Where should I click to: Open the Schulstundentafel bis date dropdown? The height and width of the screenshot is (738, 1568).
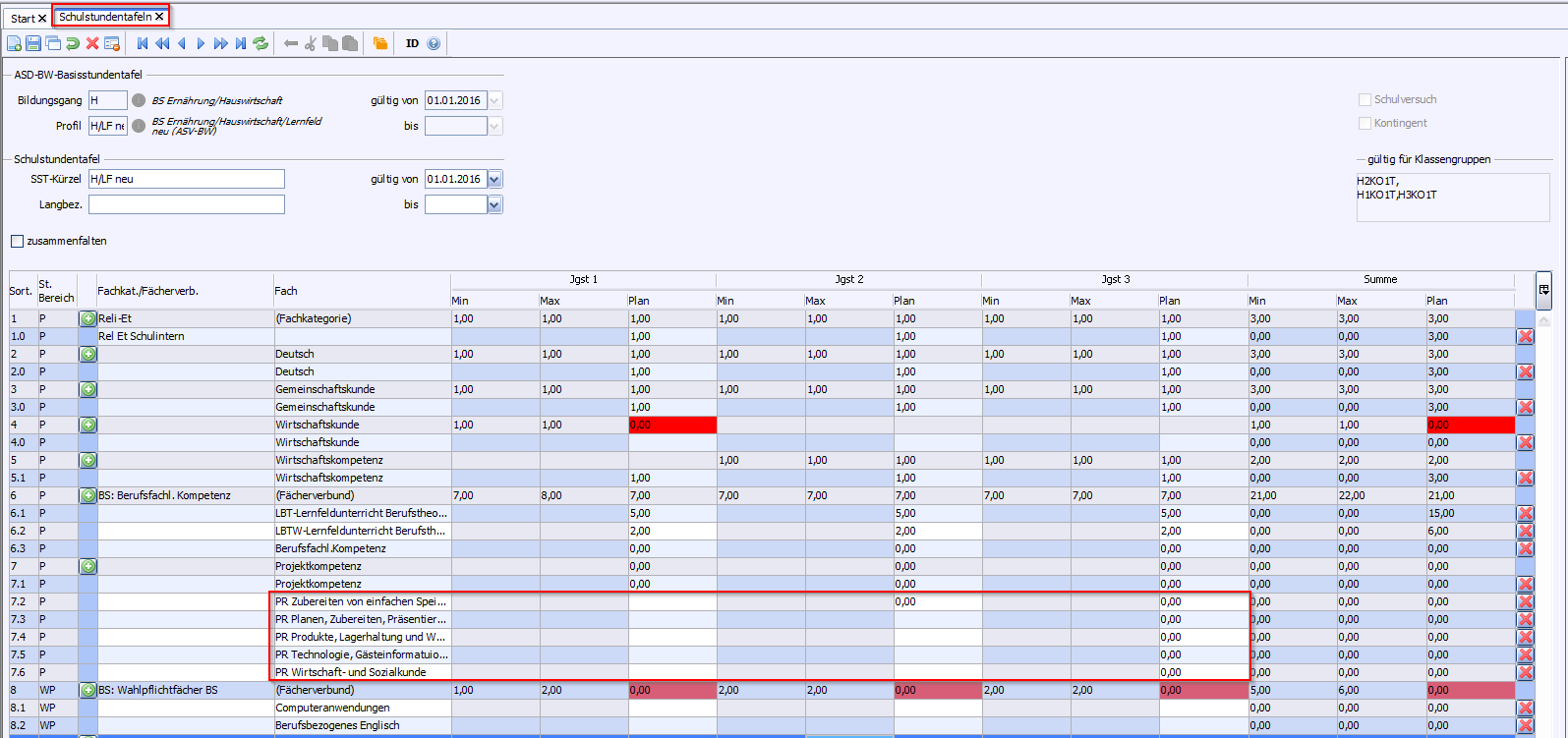coord(494,204)
